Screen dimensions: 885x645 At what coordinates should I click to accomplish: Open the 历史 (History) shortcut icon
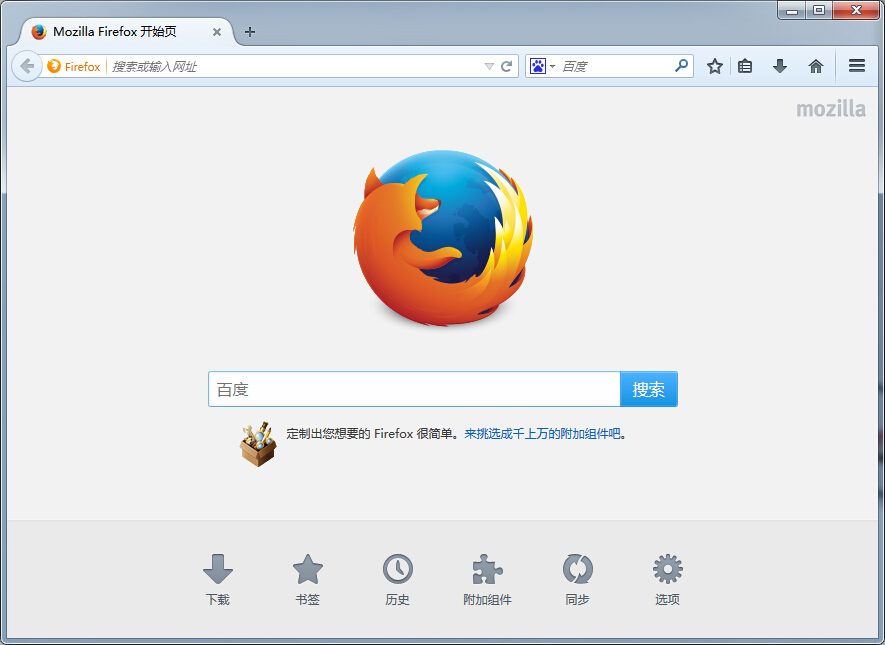point(398,570)
